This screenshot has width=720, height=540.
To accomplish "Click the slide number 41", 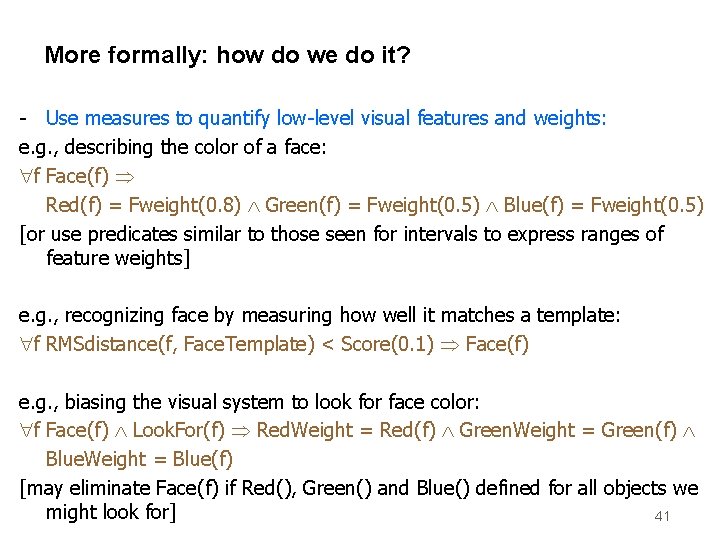I will [662, 516].
